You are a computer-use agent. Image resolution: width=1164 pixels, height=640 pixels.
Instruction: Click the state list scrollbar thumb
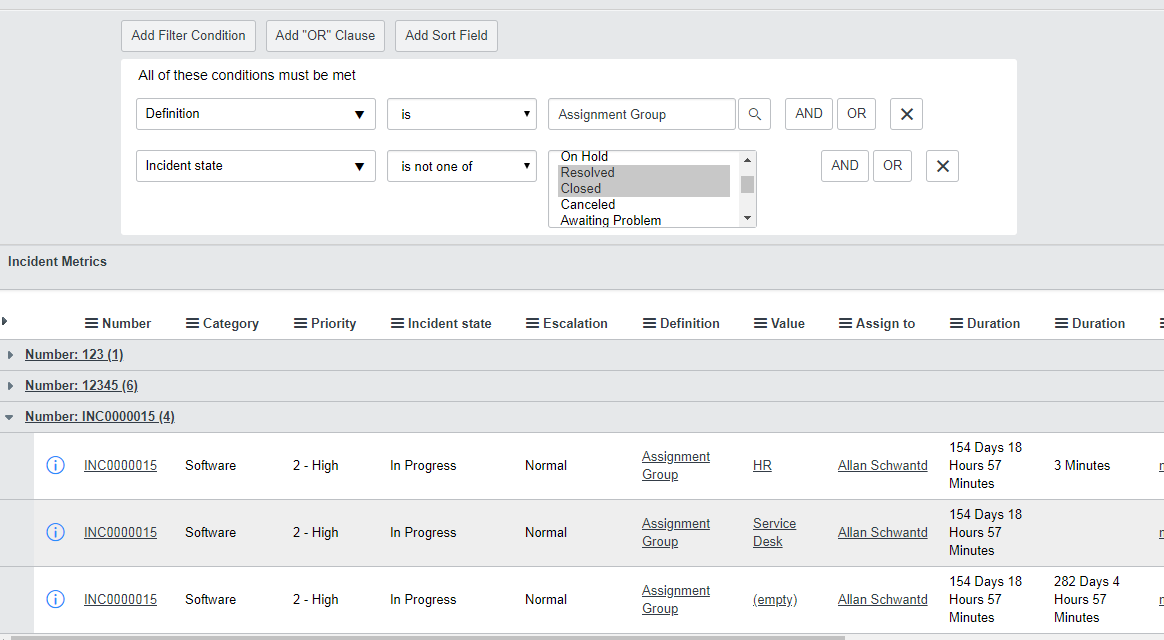[x=748, y=184]
